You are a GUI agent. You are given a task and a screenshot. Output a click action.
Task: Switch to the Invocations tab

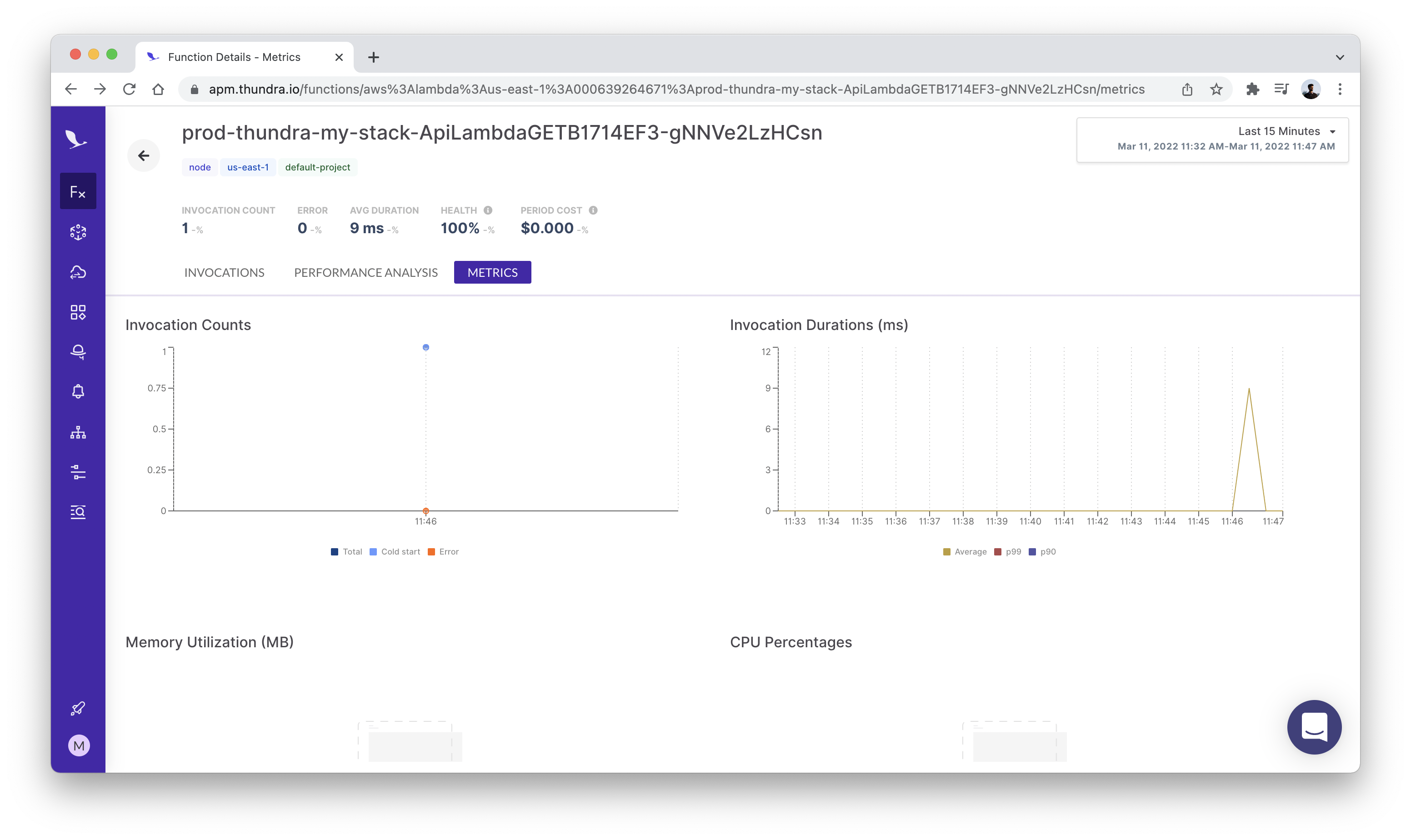[224, 272]
